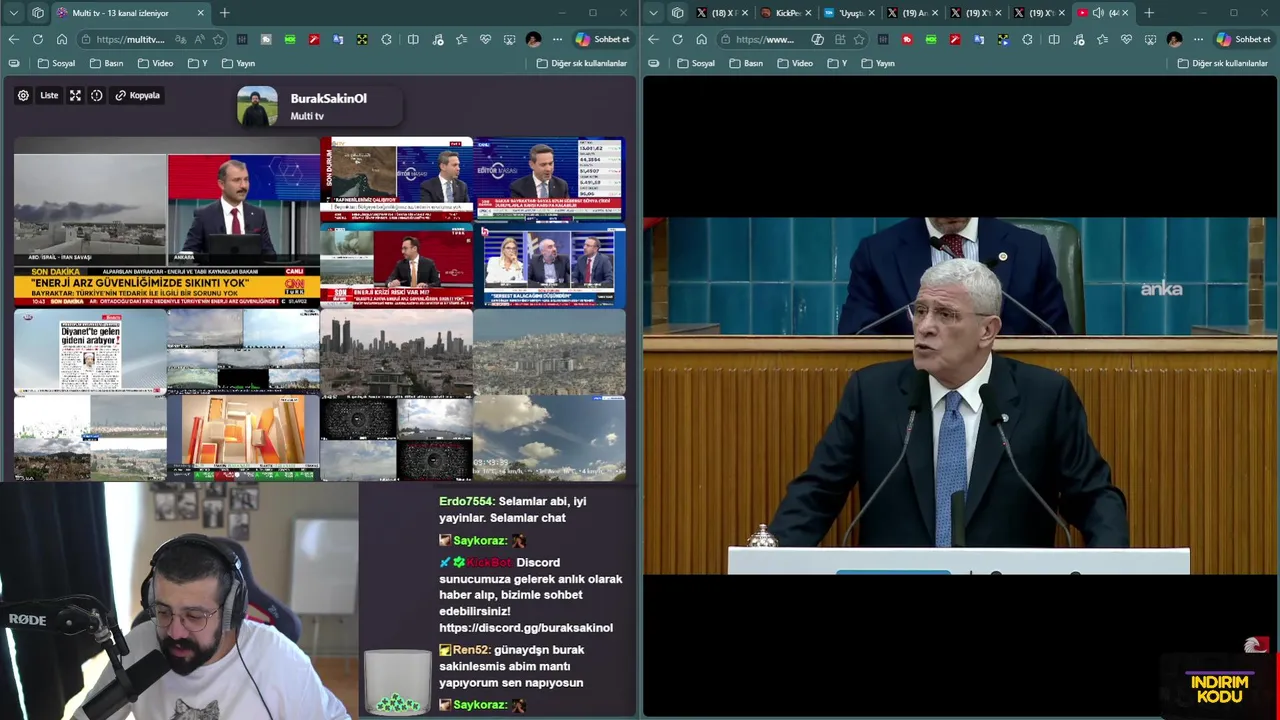This screenshot has height=720, width=1280.
Task: Add a new tab in right browser window
Action: tap(1149, 13)
